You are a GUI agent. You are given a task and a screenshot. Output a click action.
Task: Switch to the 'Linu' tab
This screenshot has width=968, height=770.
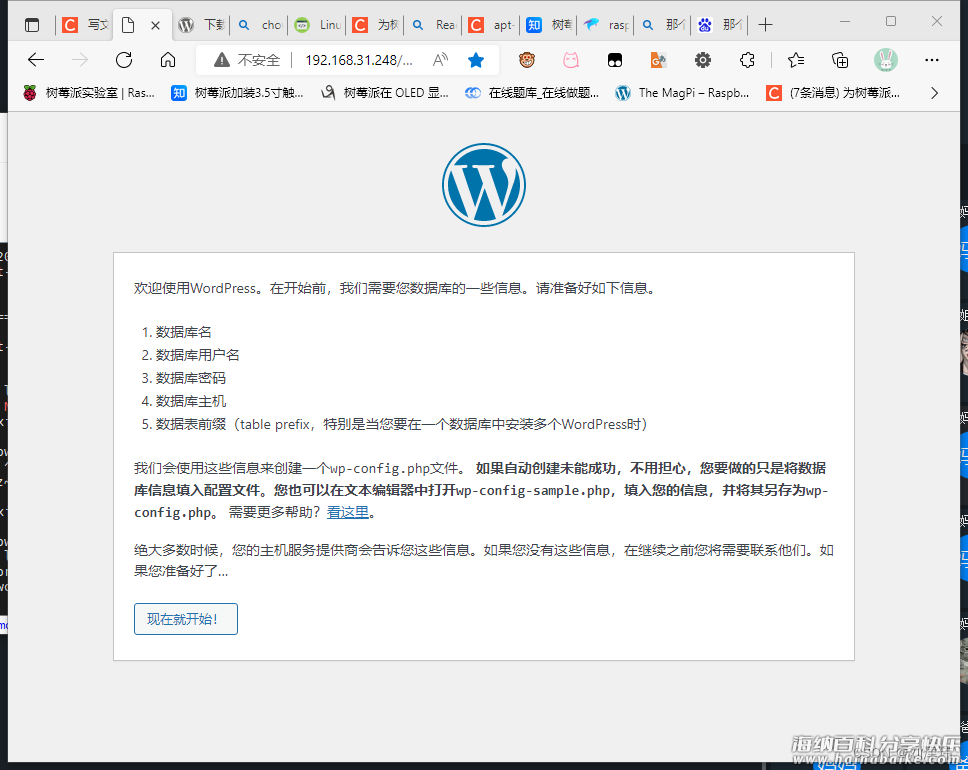click(317, 25)
